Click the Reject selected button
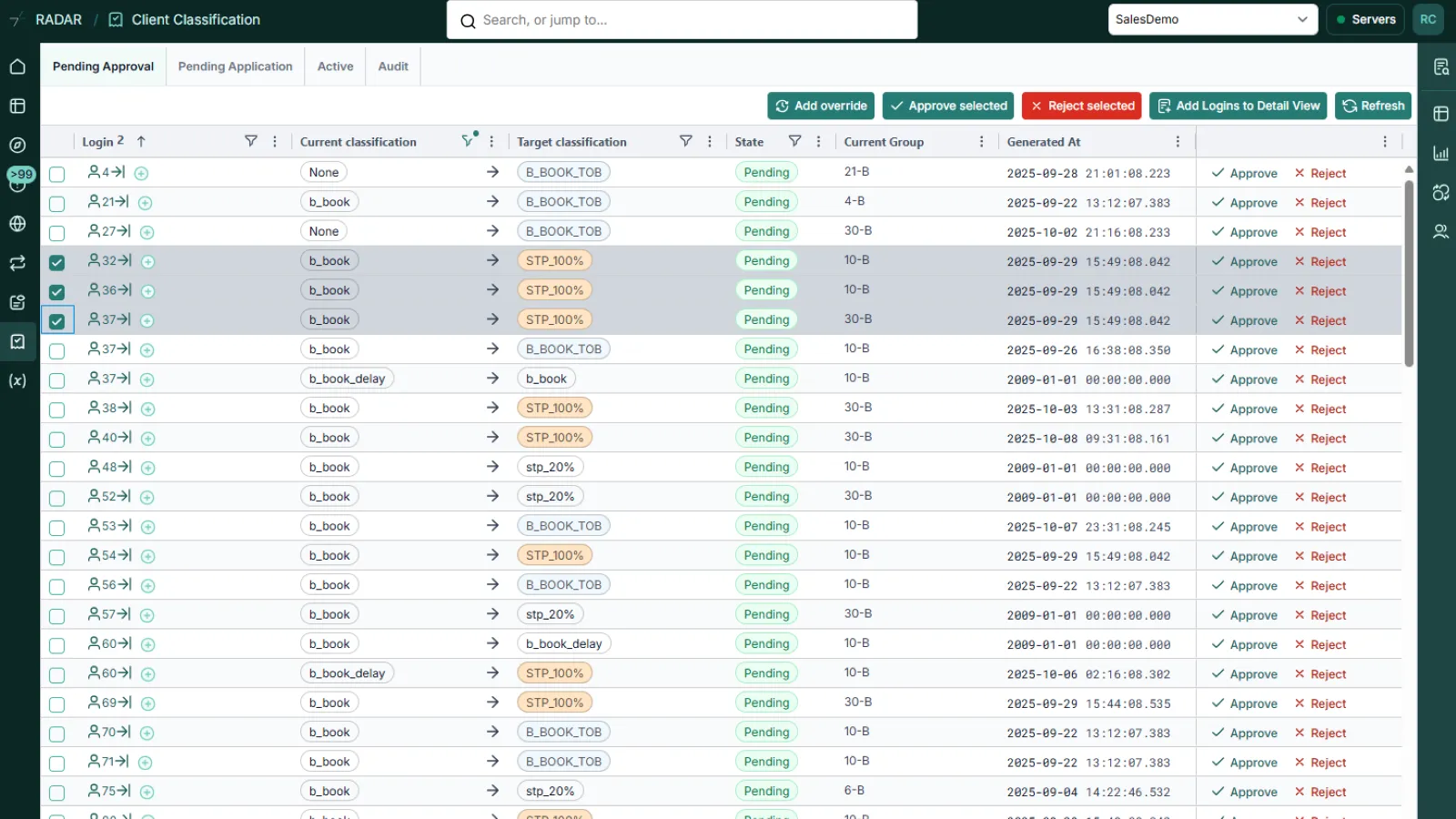The height and width of the screenshot is (819, 1456). [1082, 106]
